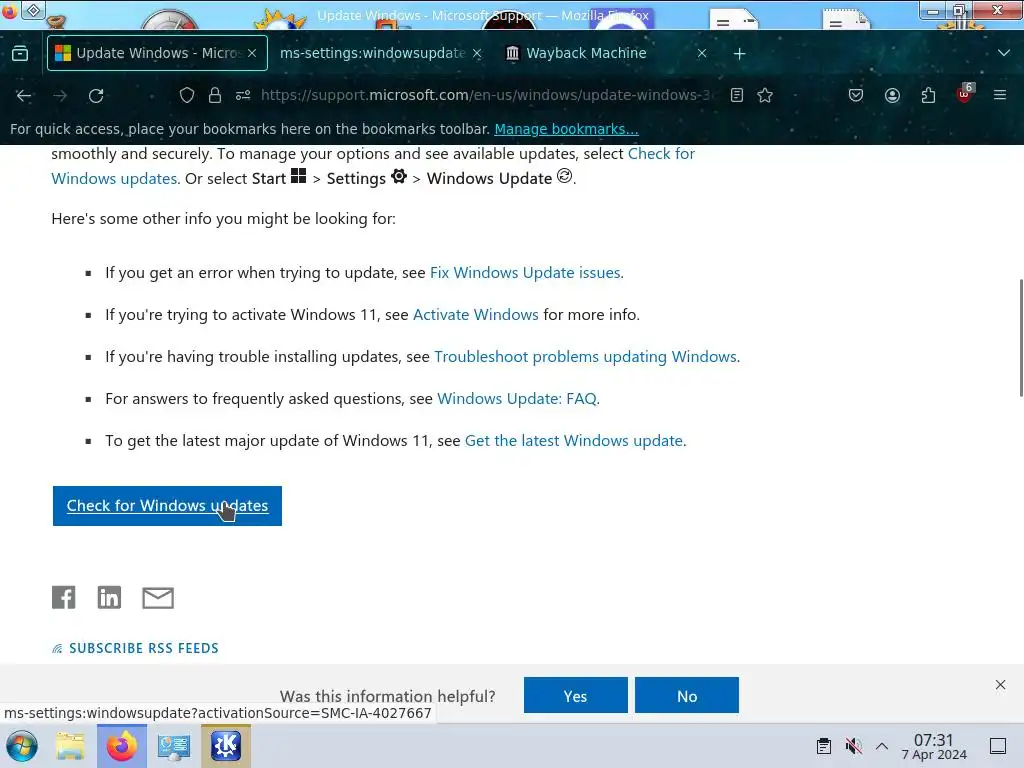Share the article on Facebook
1024x768 pixels.
pos(63,598)
